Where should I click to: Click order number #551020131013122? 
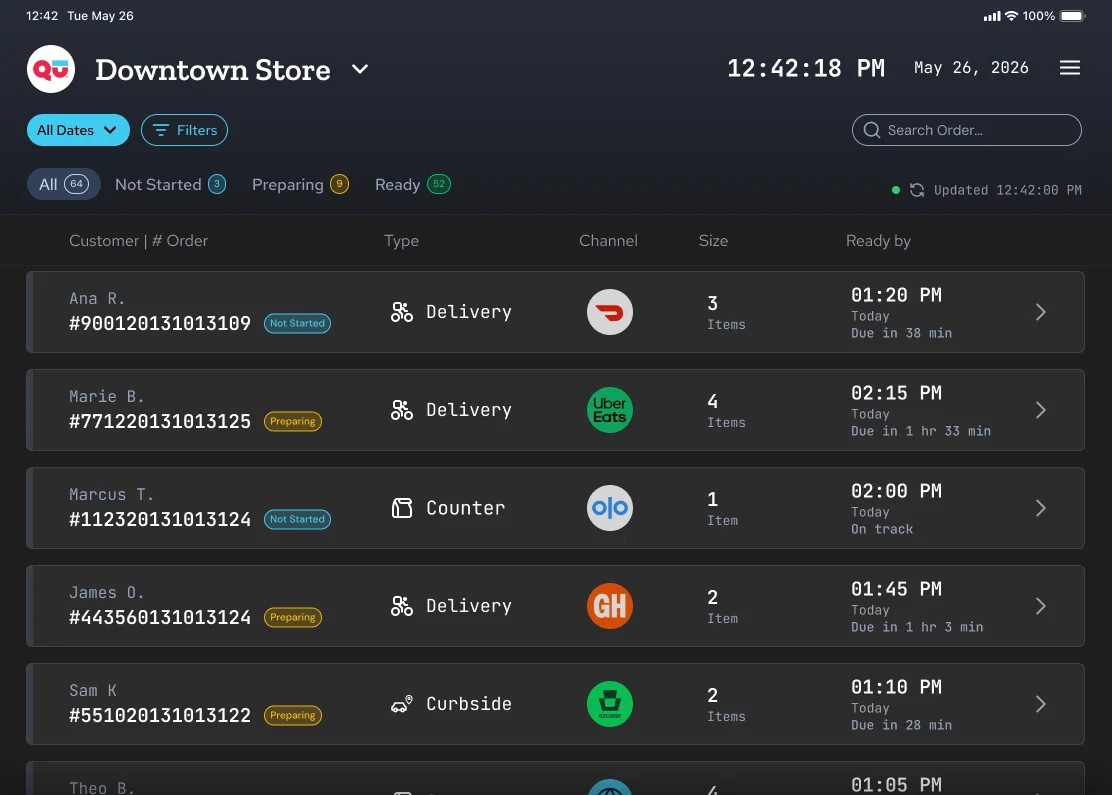[160, 715]
